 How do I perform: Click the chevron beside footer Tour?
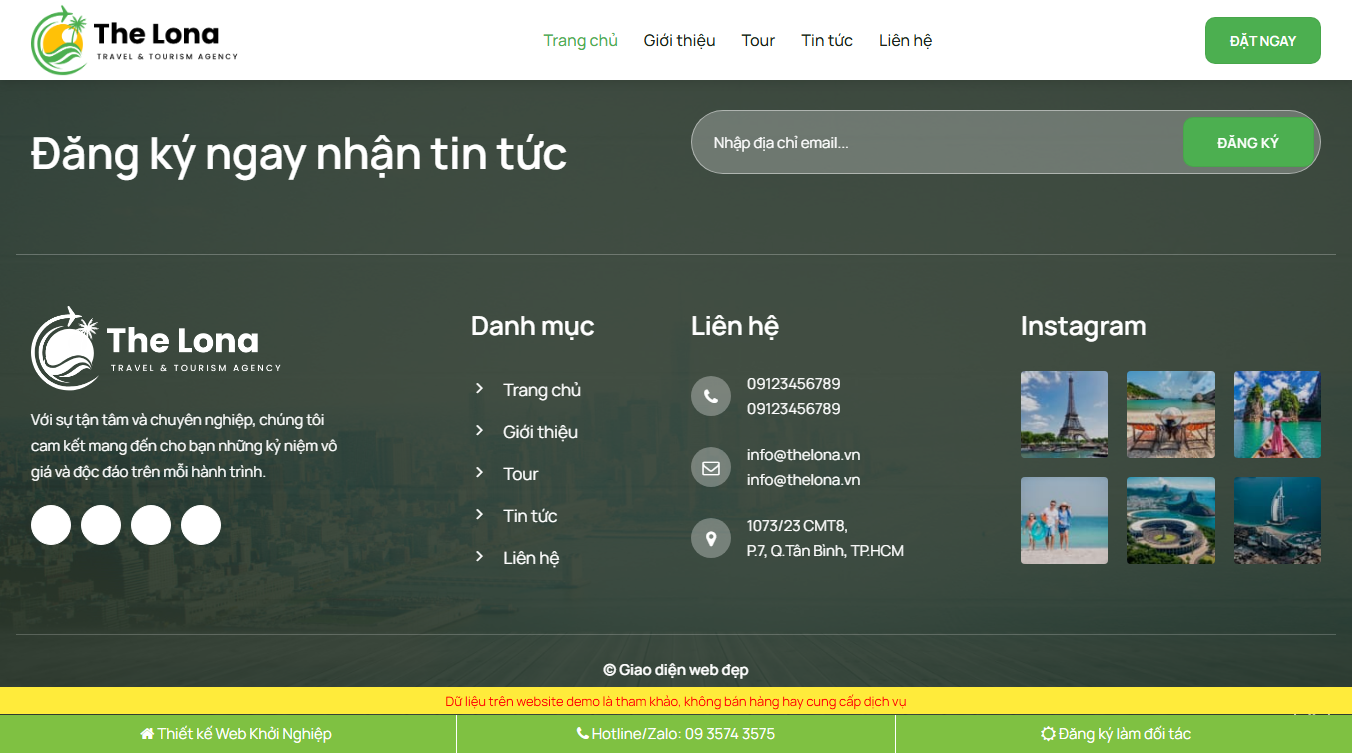(480, 472)
